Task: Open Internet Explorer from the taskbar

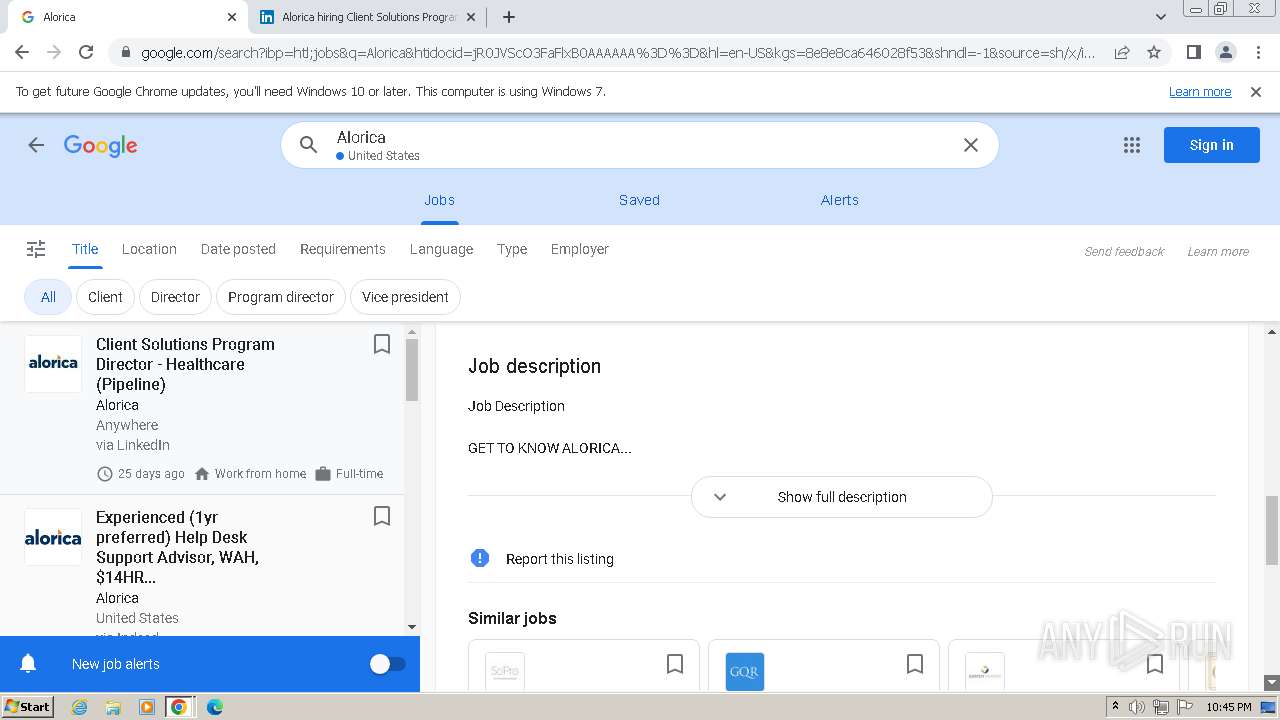Action: (x=79, y=706)
